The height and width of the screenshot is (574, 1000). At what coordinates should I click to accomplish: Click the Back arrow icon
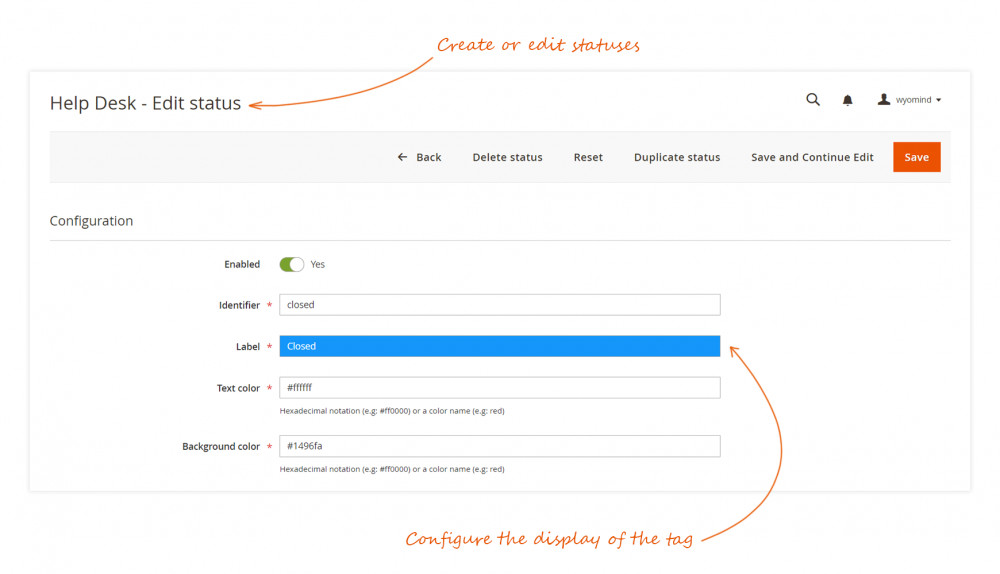[402, 157]
